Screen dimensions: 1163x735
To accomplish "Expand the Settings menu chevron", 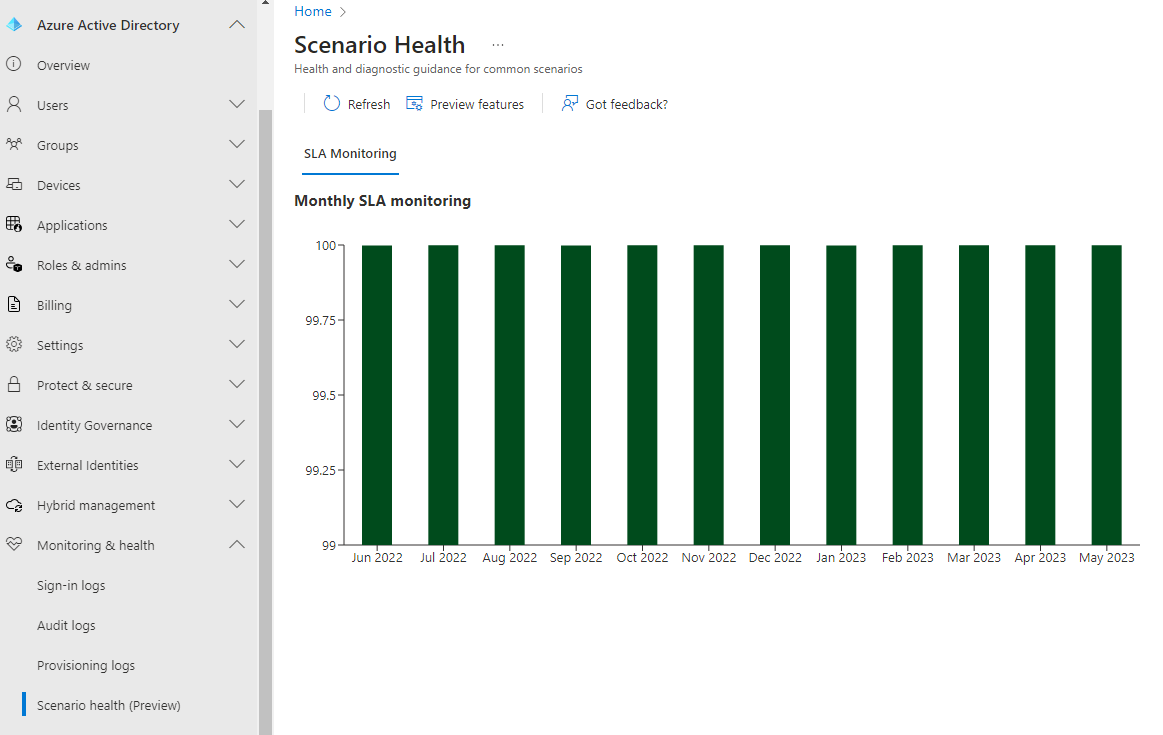I will pos(237,345).
